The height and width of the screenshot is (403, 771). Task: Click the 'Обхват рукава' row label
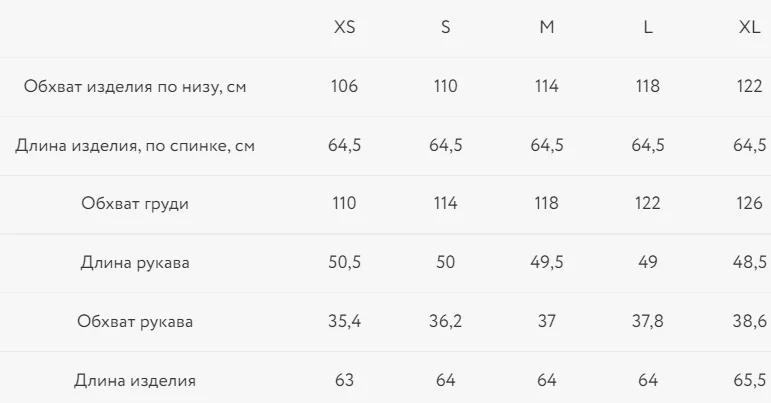click(135, 321)
